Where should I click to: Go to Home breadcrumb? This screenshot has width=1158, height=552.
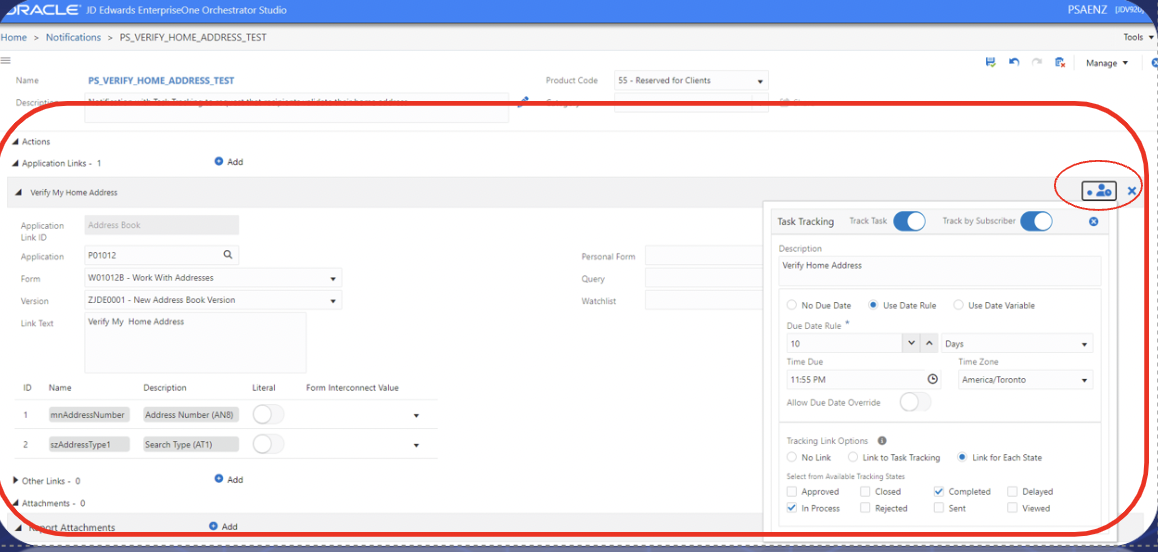point(13,37)
